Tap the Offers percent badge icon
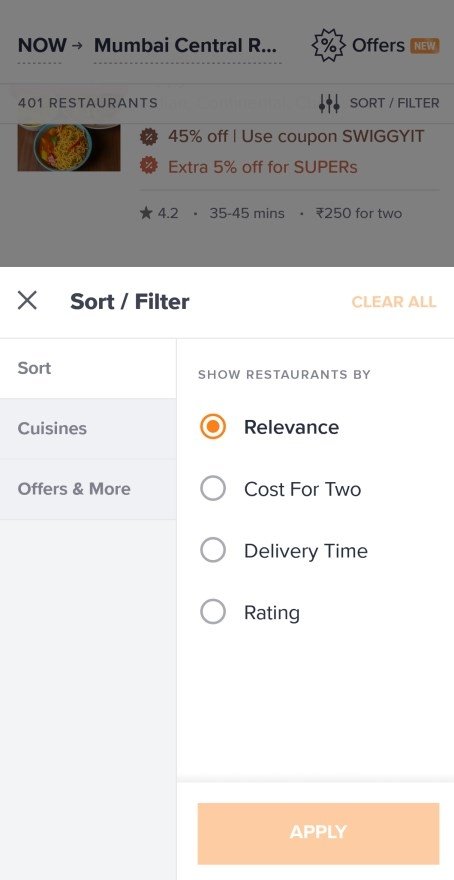 tap(329, 45)
